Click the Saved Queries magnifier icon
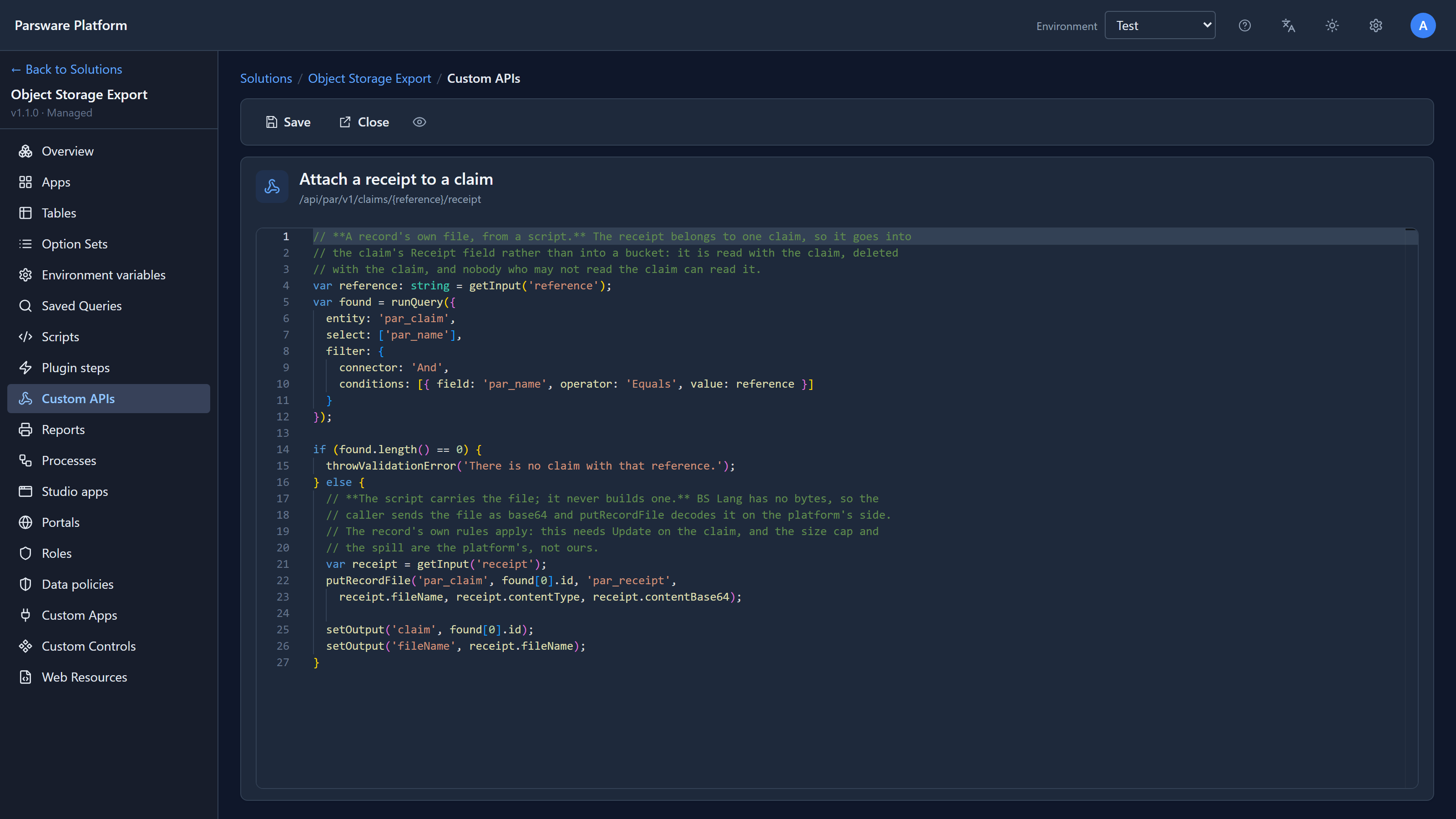1456x819 pixels. [25, 306]
